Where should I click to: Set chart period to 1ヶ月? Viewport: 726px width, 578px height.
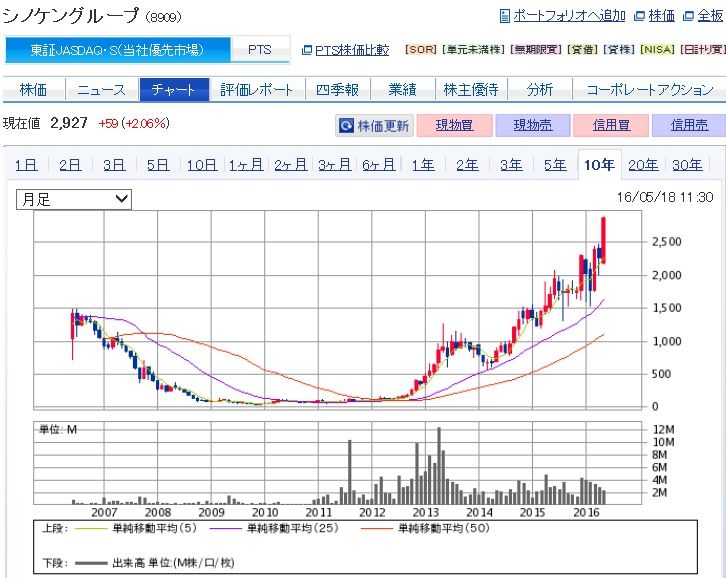pyautogui.click(x=246, y=165)
